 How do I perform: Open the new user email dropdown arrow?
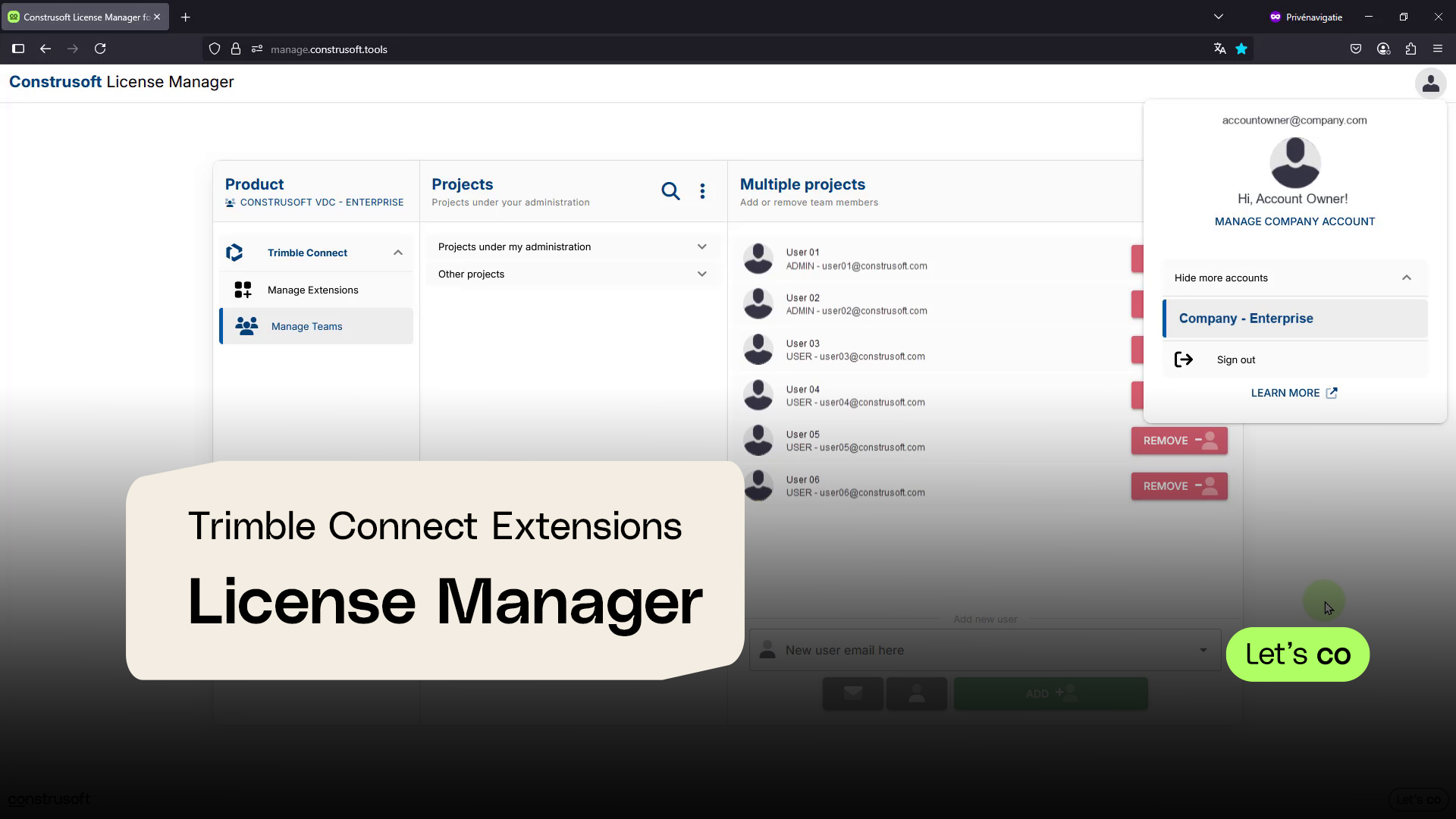pos(1203,650)
